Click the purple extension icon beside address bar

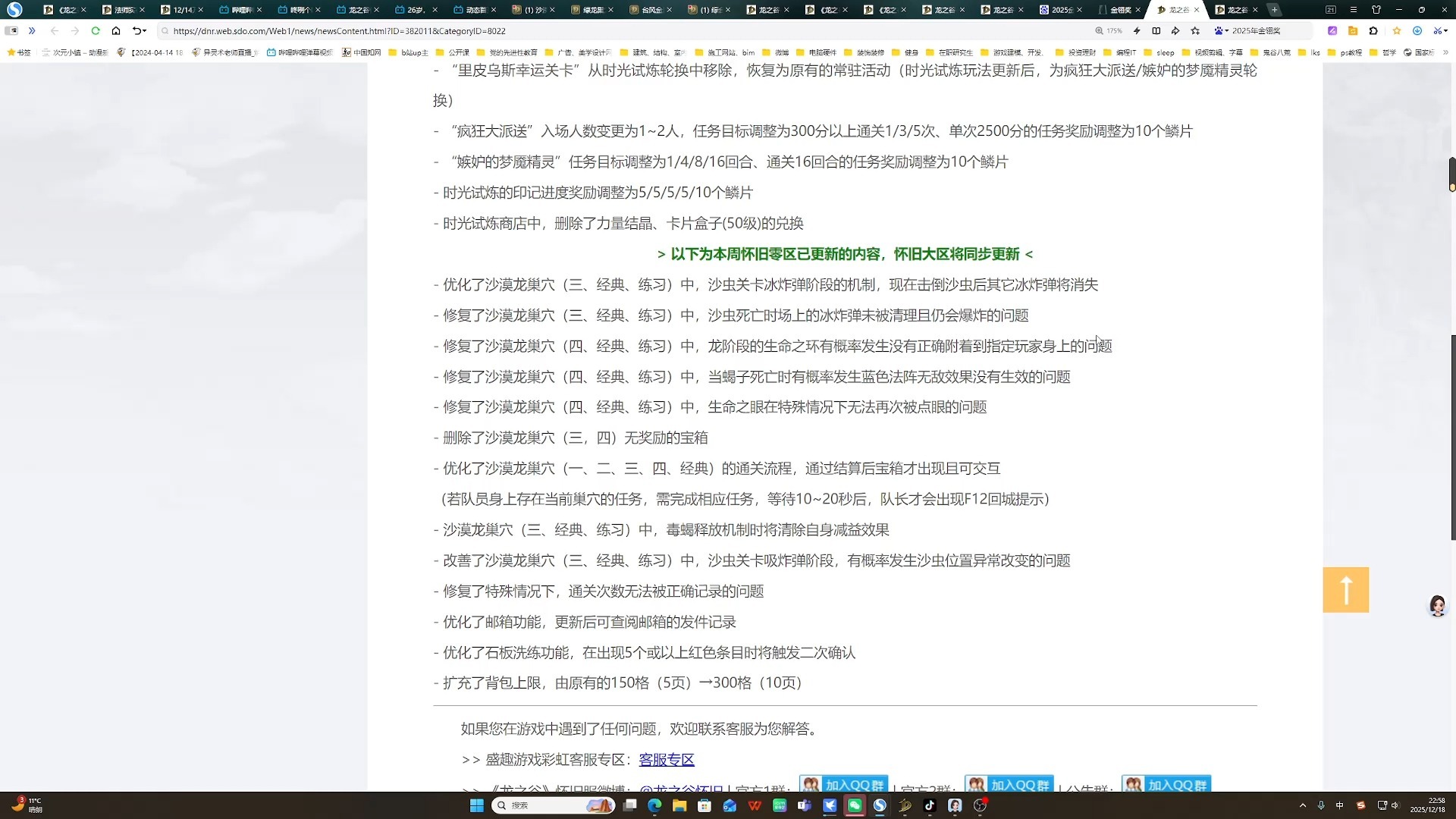(1332, 31)
